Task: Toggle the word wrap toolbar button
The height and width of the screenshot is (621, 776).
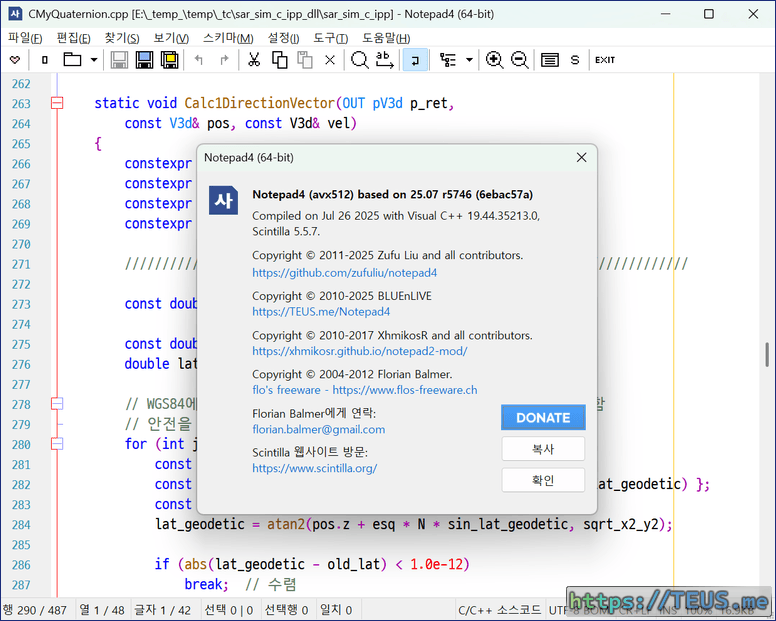Action: pyautogui.click(x=414, y=60)
